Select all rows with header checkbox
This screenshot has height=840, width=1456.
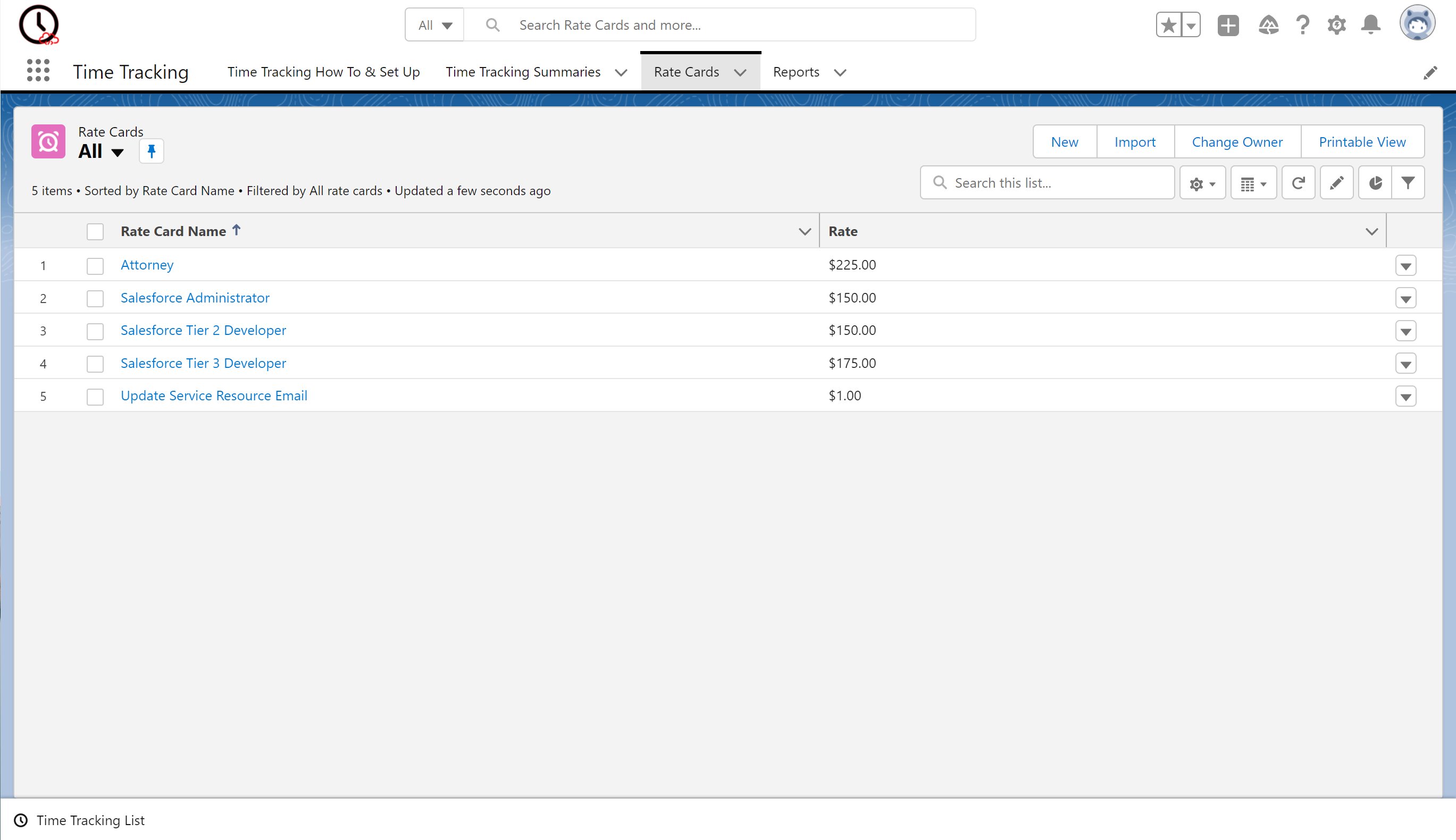[x=95, y=232]
